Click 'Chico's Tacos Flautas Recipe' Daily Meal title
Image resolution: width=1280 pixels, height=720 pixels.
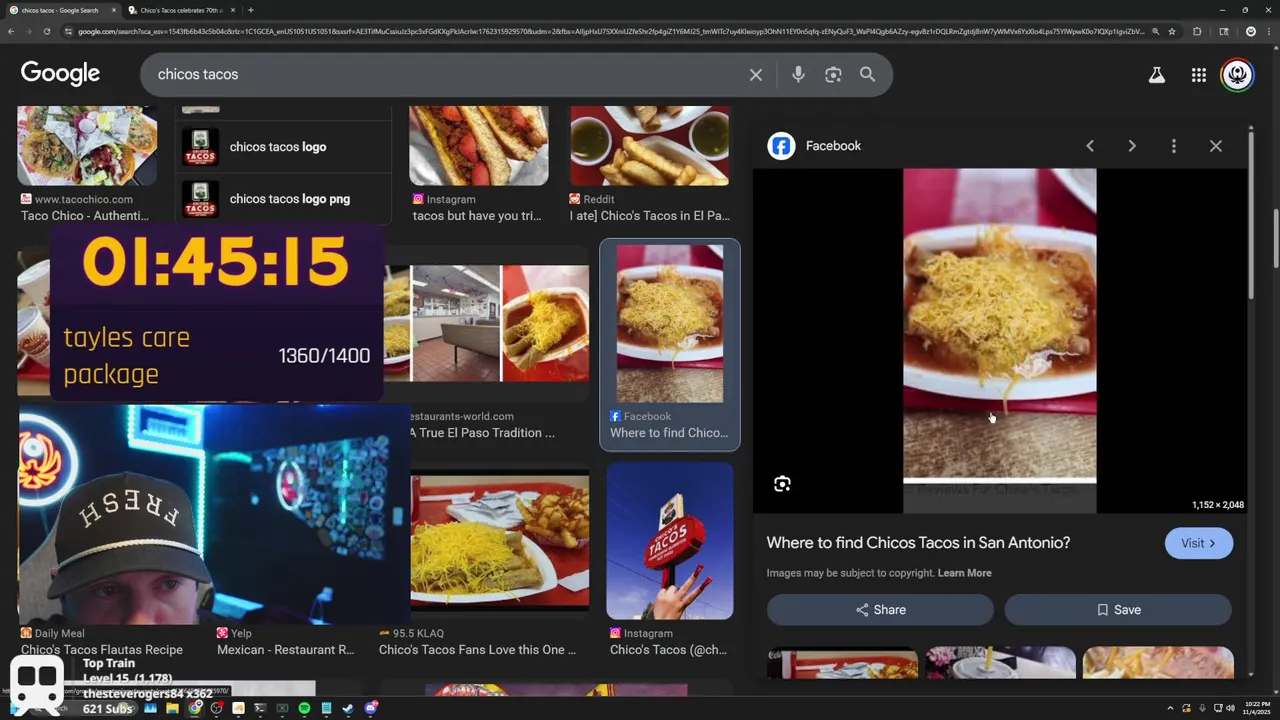[x=102, y=650]
